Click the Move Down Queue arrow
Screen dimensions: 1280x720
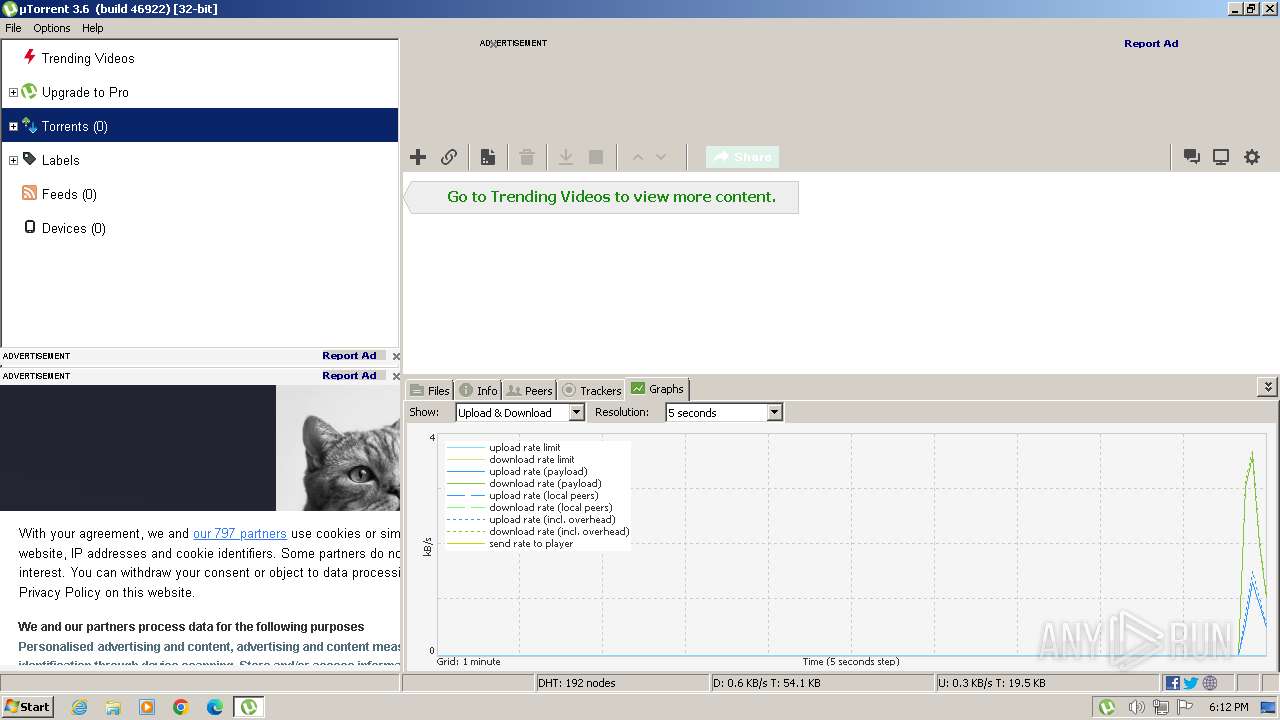tap(661, 157)
